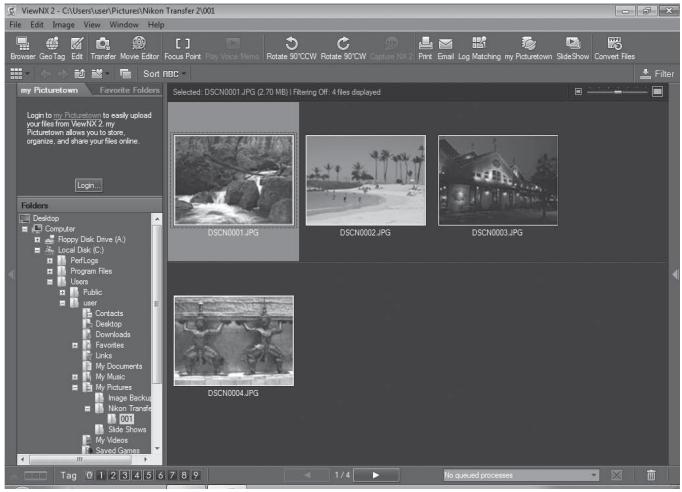The image size is (682, 492).
Task: Toggle tag number 0
Action: [x=89, y=475]
